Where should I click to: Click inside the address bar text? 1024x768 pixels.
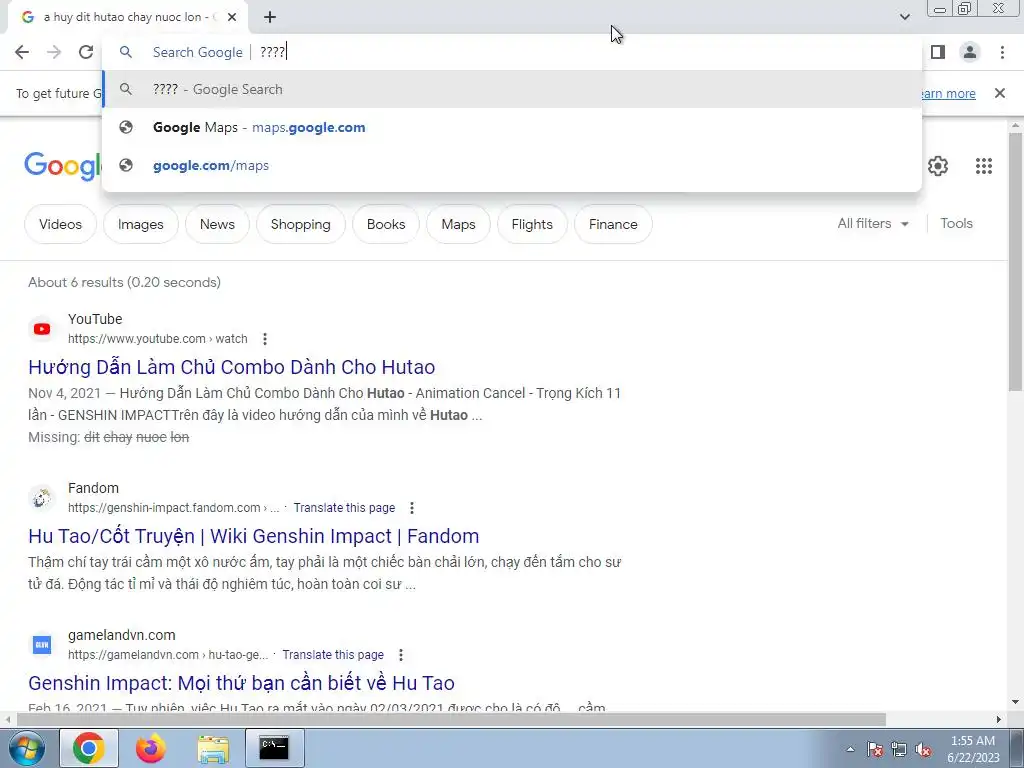(272, 52)
